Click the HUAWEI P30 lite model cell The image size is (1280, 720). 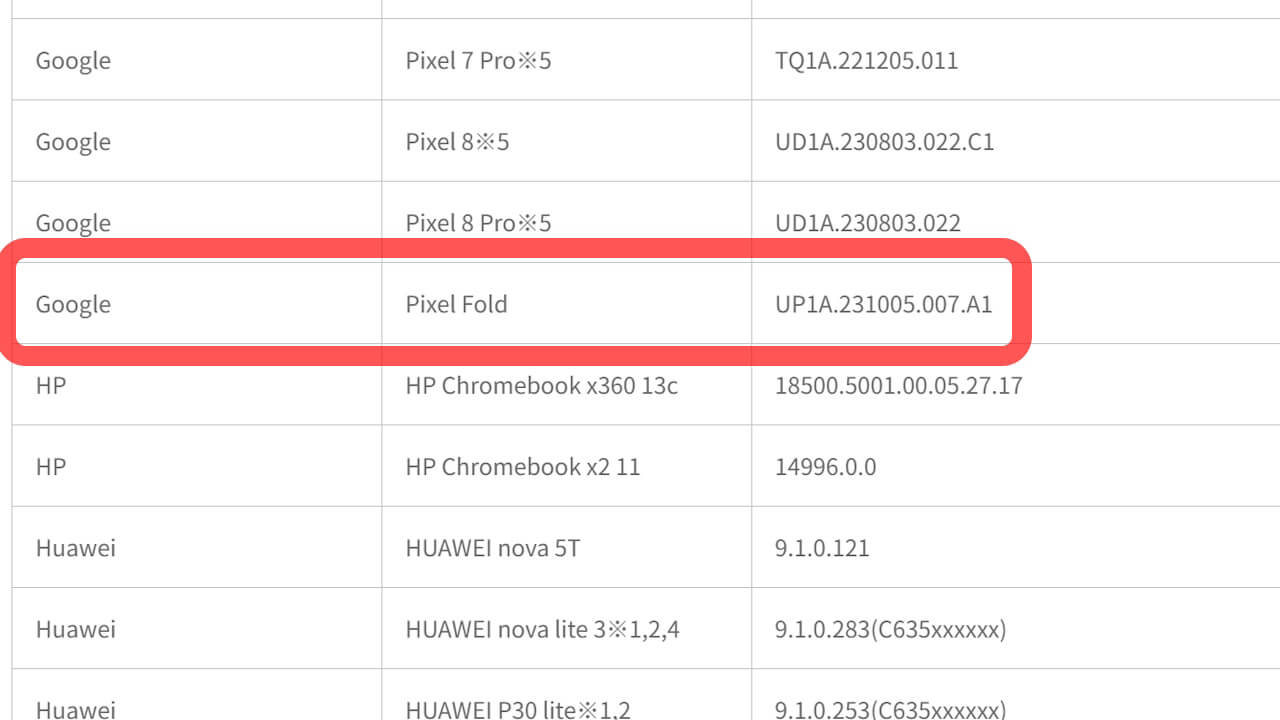pos(518,709)
